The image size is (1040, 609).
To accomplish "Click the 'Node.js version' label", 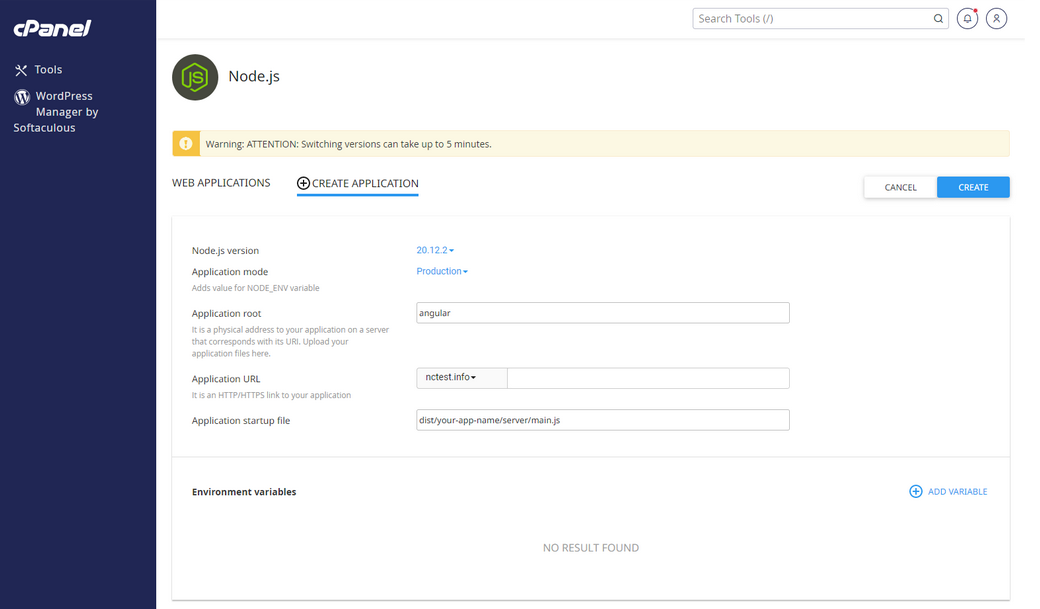I will (x=226, y=251).
